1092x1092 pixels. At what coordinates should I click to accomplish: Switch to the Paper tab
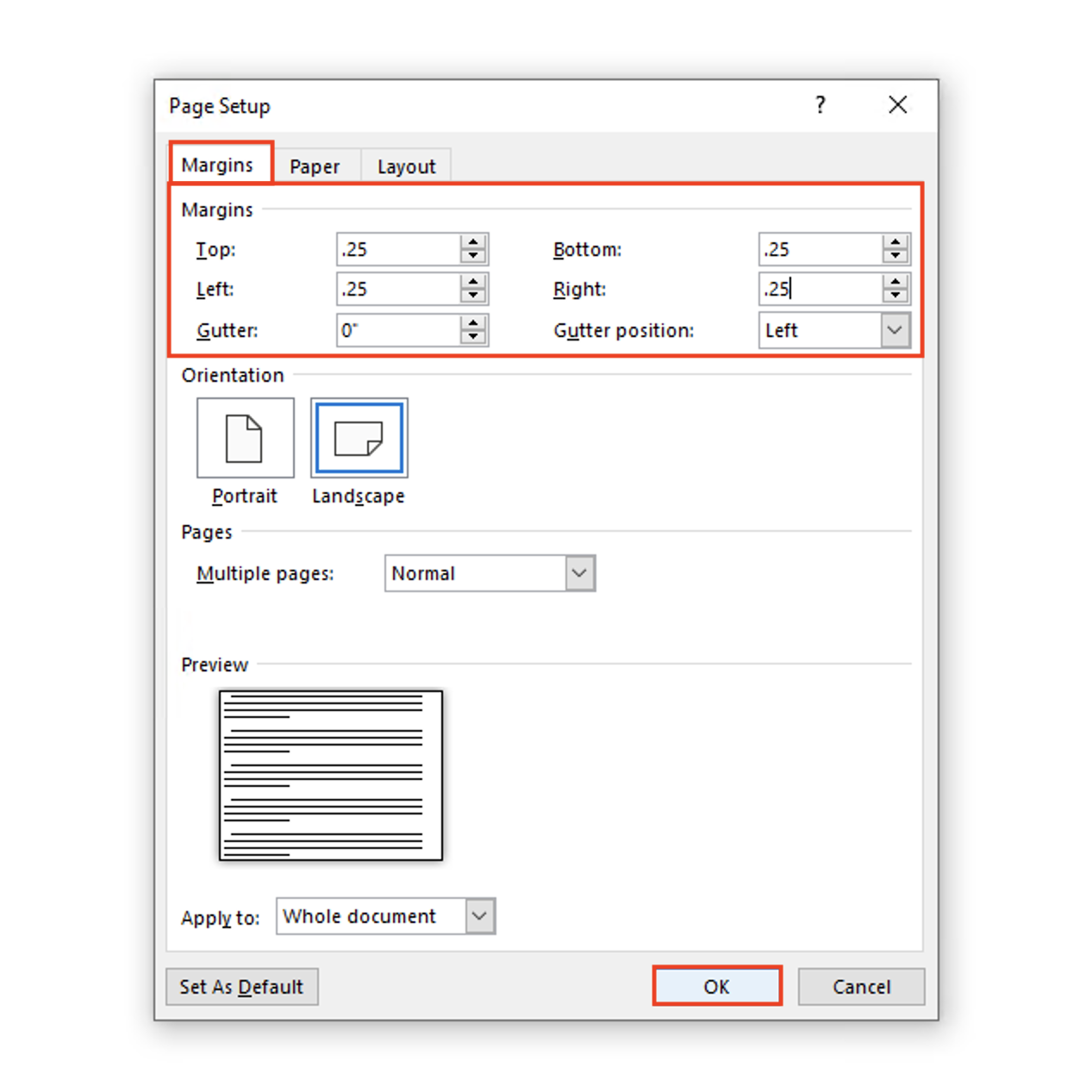pyautogui.click(x=315, y=165)
